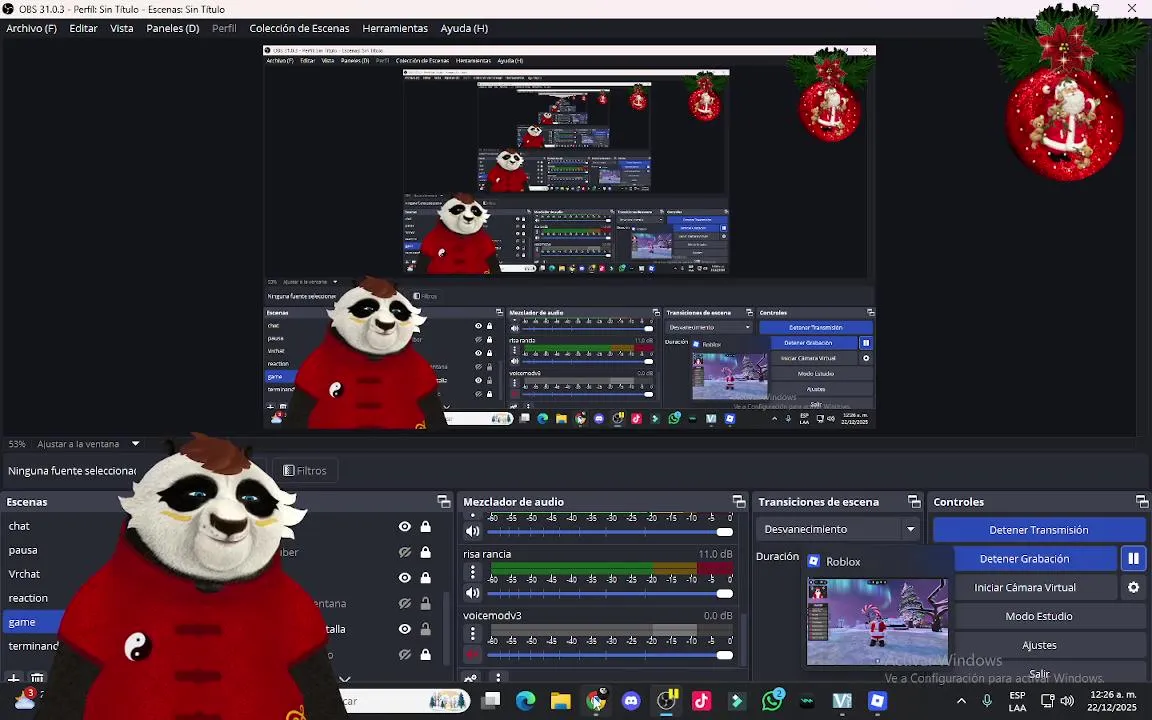This screenshot has height=720, width=1152.
Task: Mute the audio channel above risa rancia
Action: pos(472,531)
